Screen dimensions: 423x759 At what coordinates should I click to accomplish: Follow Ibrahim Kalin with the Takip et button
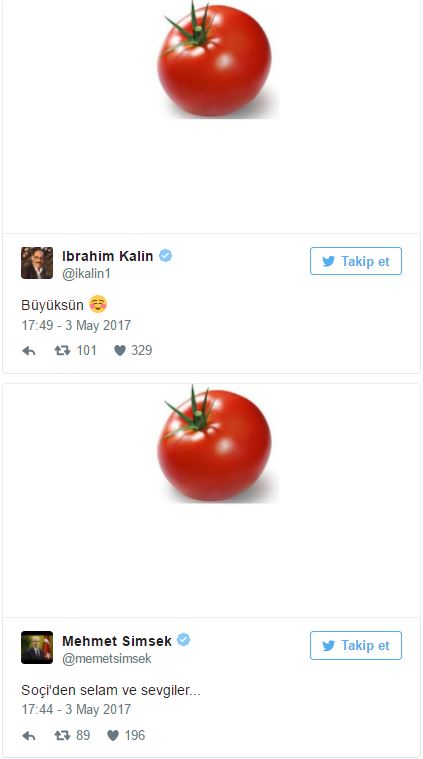[356, 261]
